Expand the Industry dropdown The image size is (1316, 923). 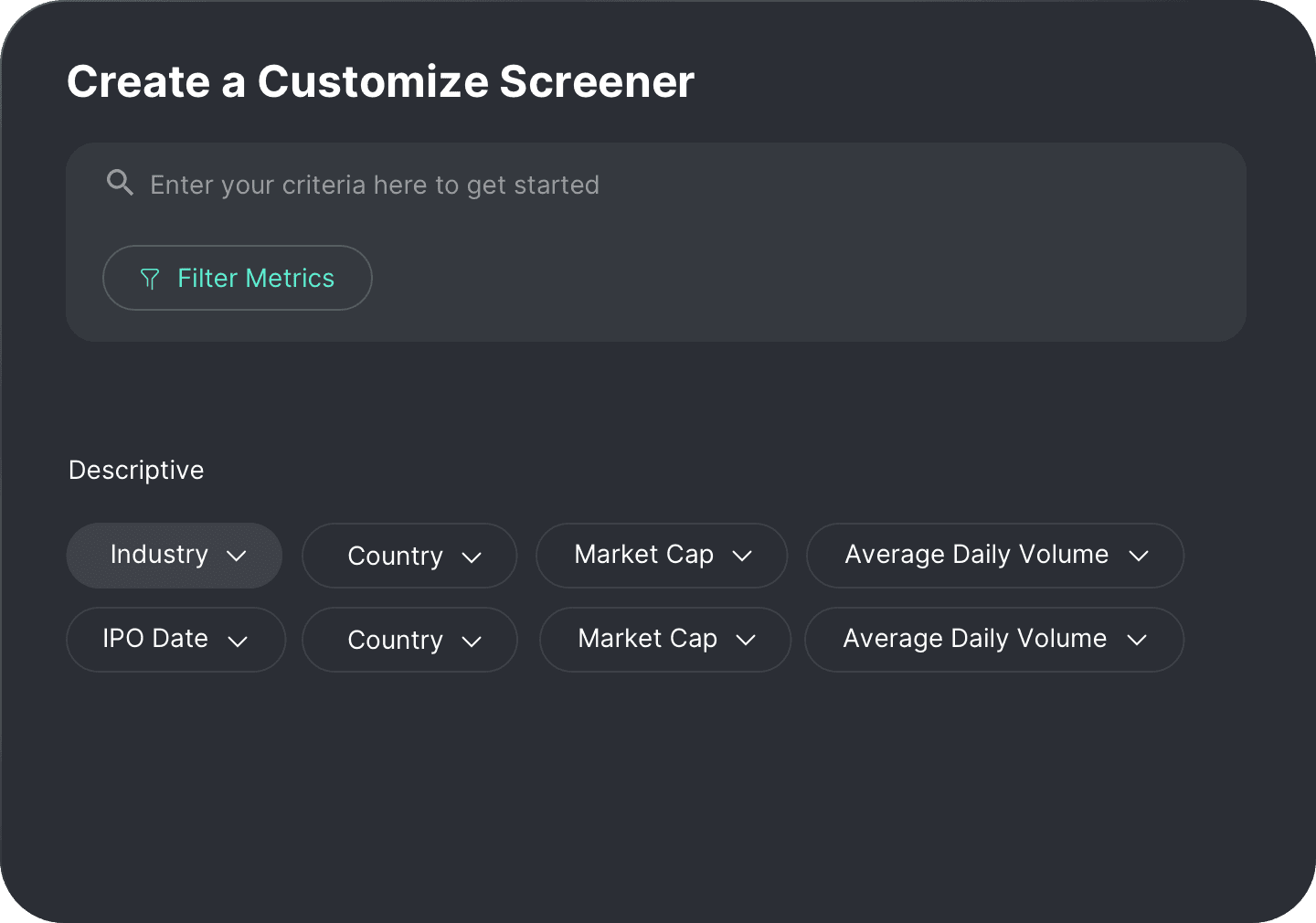coord(174,555)
